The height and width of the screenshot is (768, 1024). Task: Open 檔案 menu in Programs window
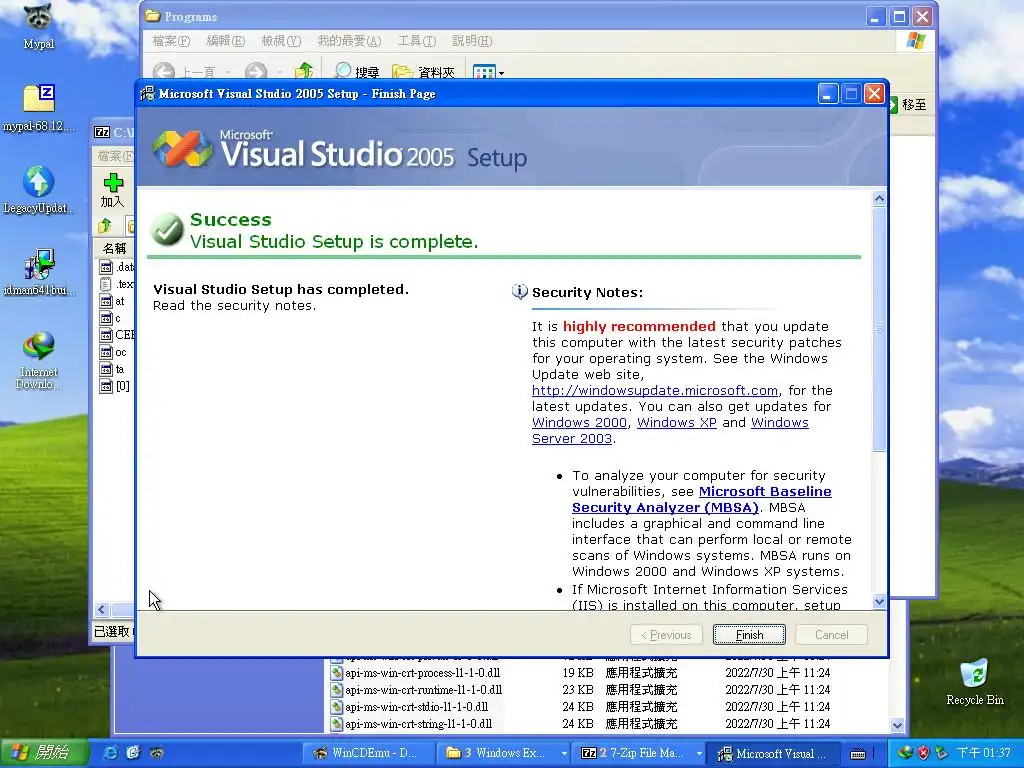pos(170,41)
